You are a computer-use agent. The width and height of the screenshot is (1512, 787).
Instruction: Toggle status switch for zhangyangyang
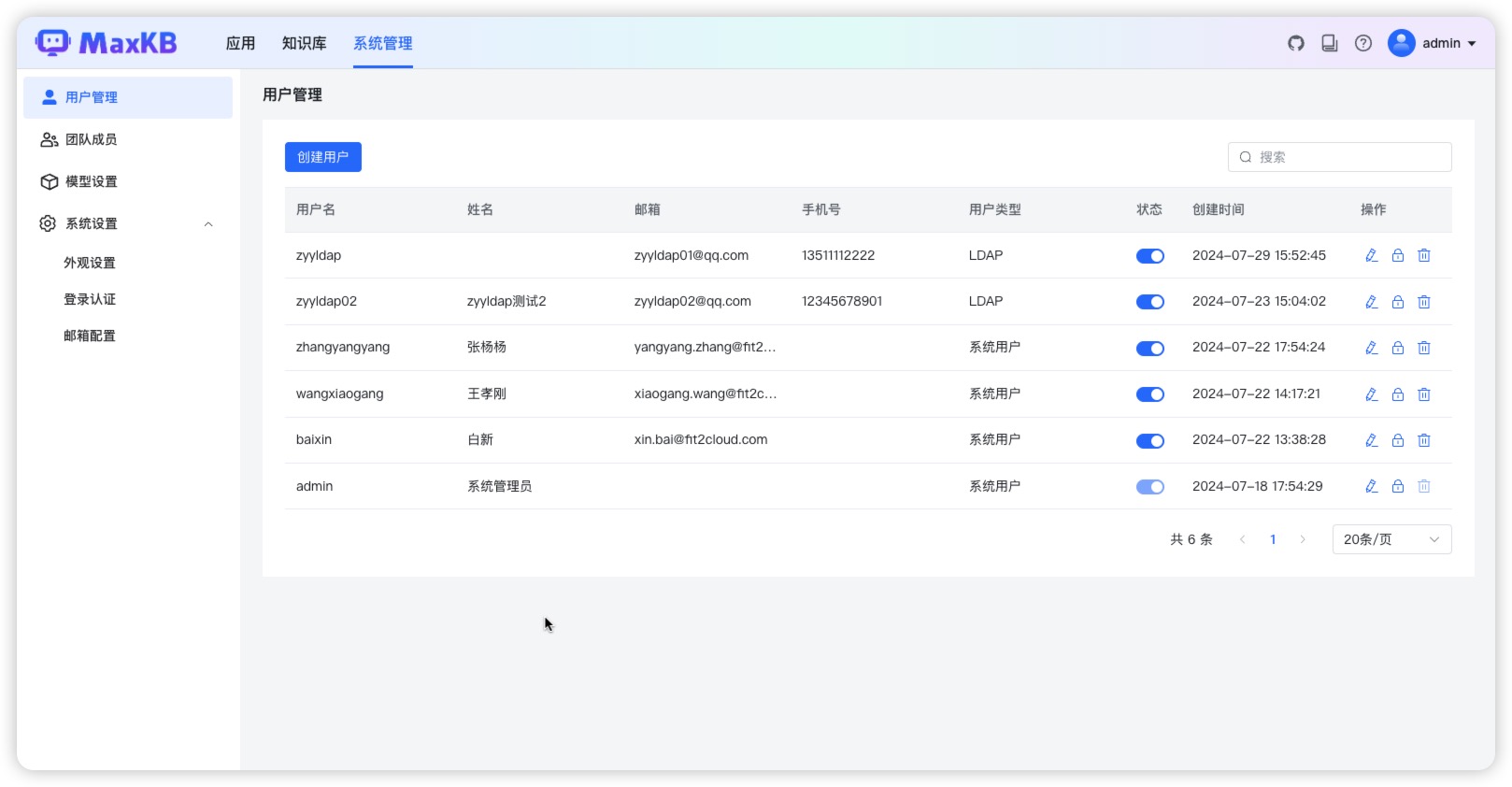point(1150,349)
